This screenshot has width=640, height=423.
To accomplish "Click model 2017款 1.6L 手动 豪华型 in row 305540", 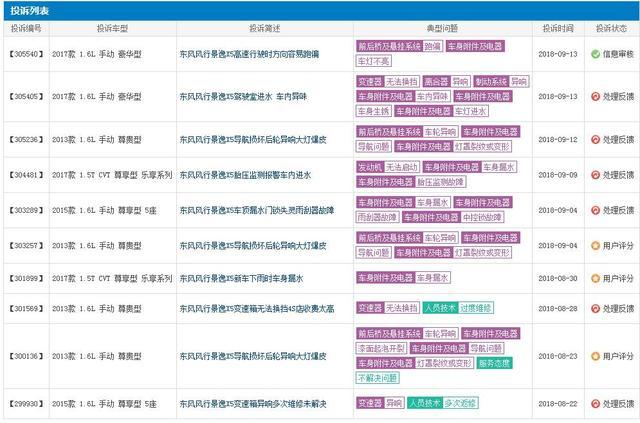I will coord(97,54).
